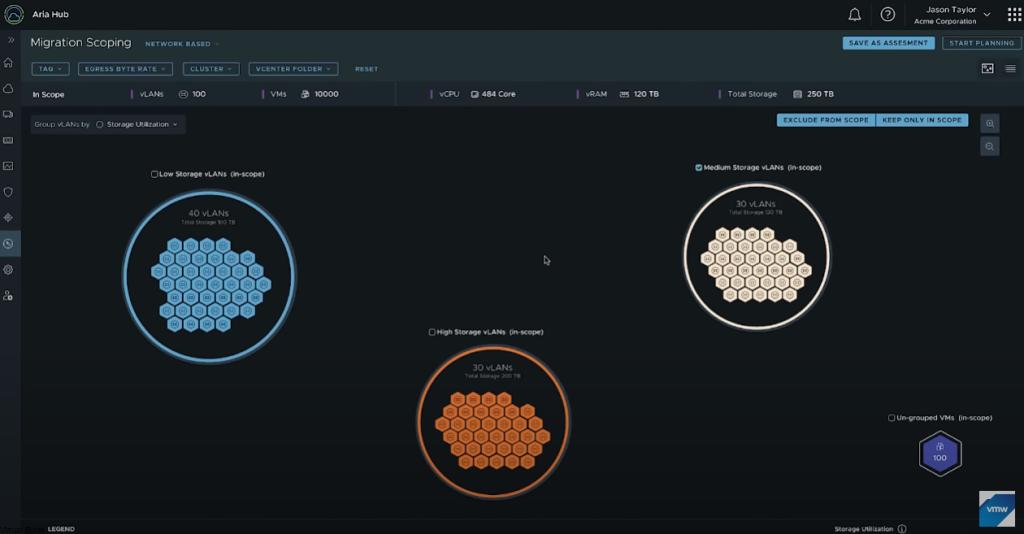Open the Egress Byte Rate filter dropdown
This screenshot has width=1024, height=534.
125,69
